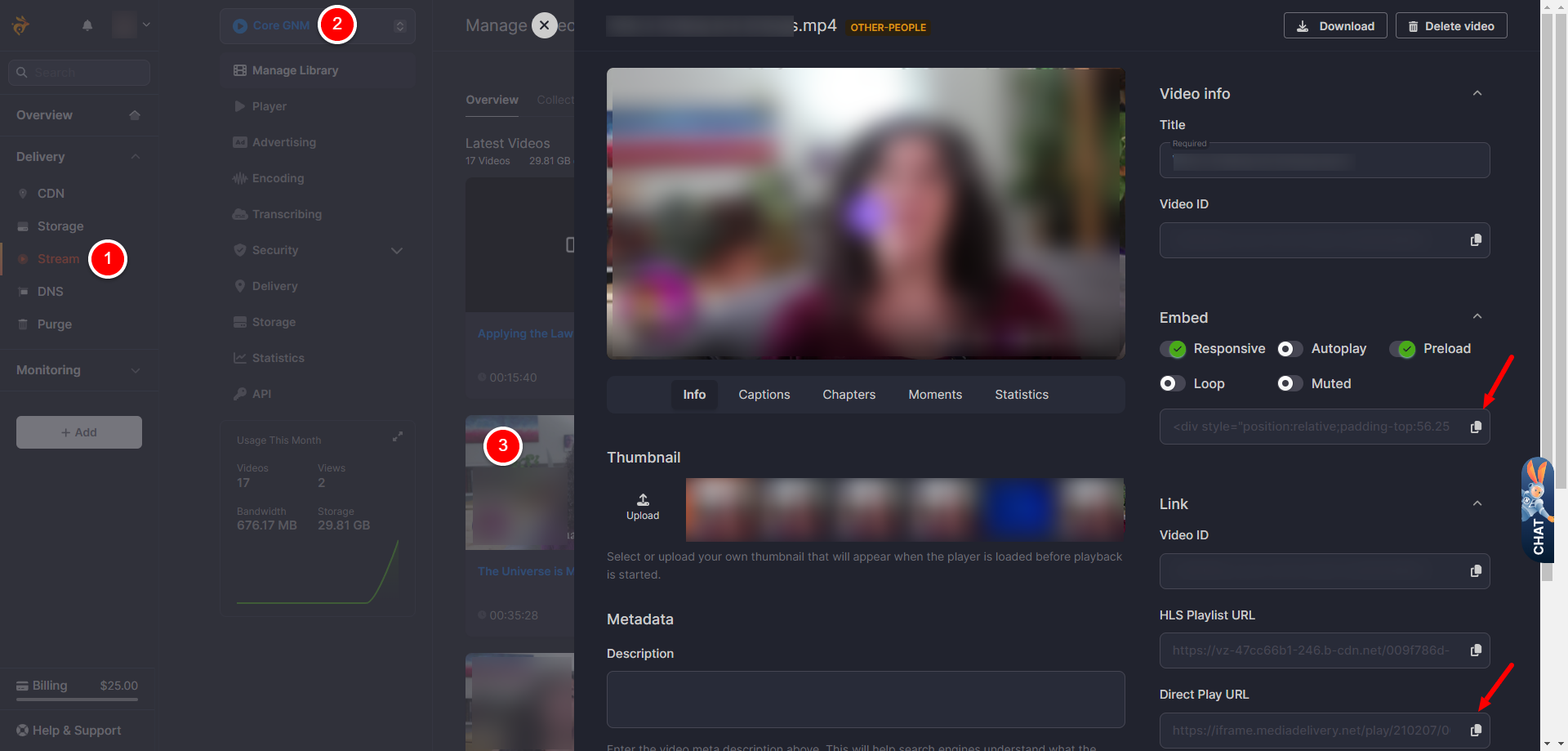Viewport: 1568px width, 751px height.
Task: Collapse the Embed section
Action: pyautogui.click(x=1477, y=316)
